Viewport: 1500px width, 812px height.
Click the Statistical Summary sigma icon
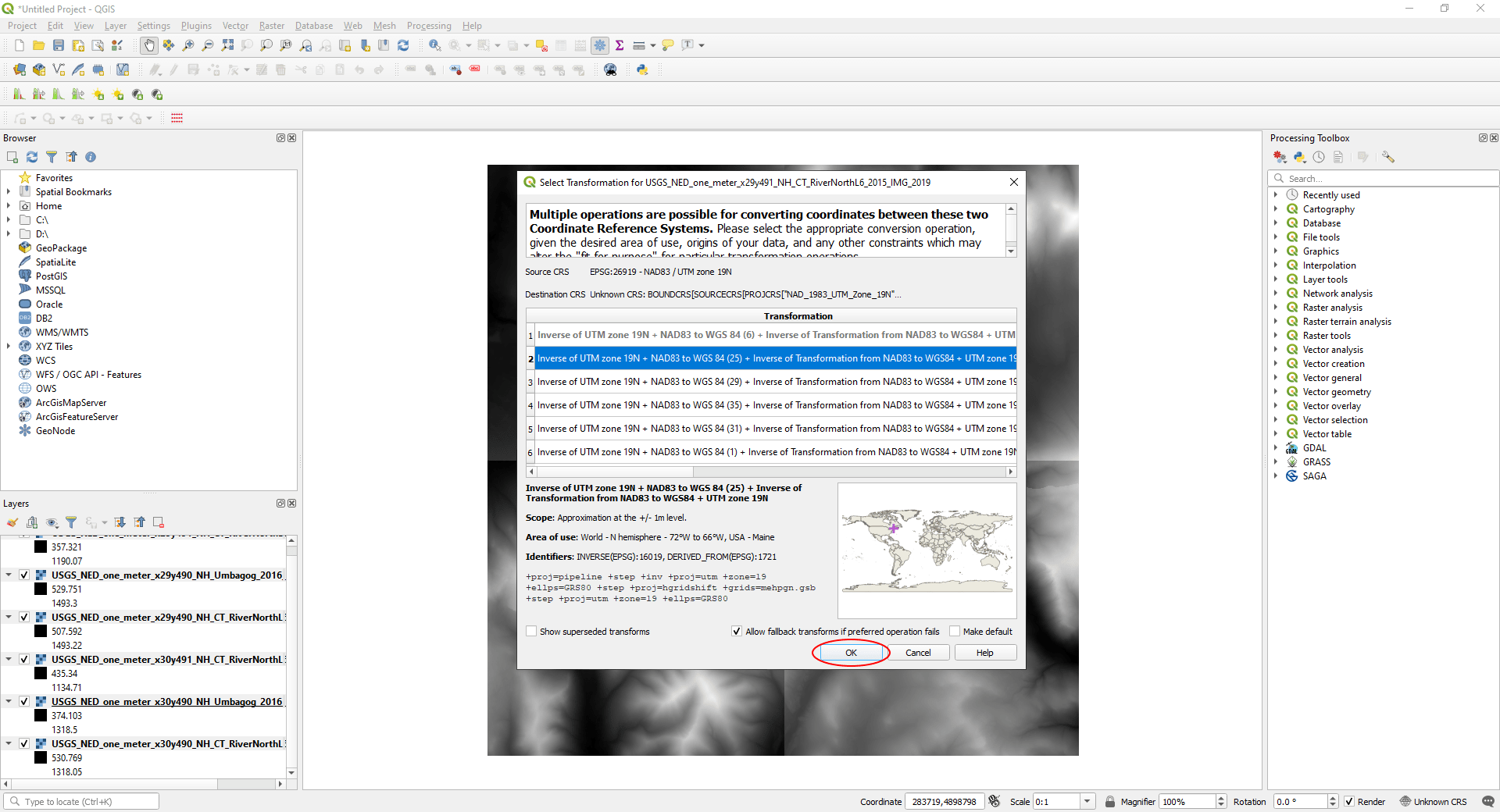pyautogui.click(x=620, y=45)
